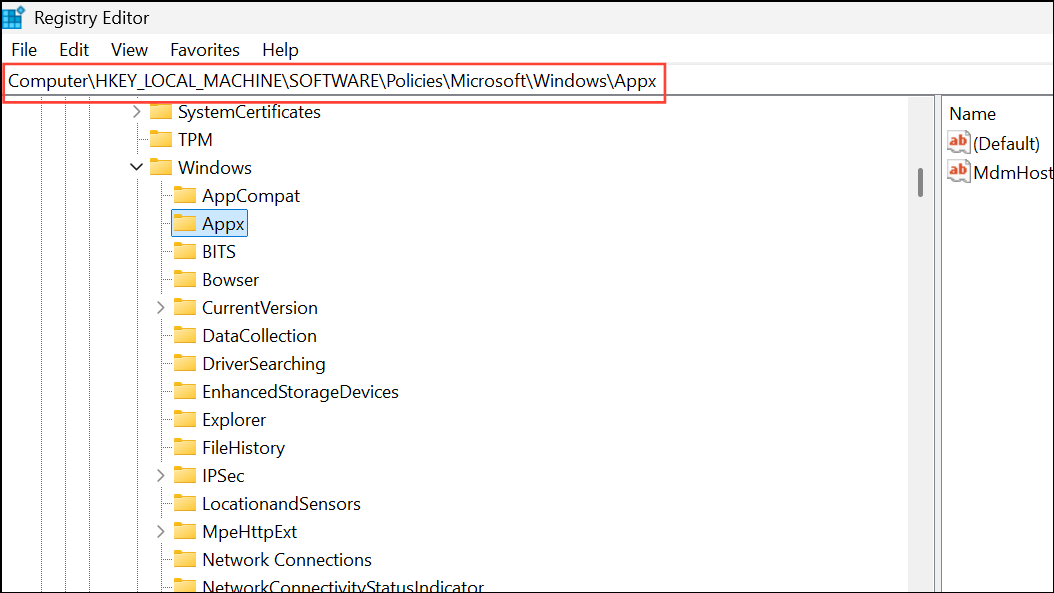Open the File menu

coord(24,50)
